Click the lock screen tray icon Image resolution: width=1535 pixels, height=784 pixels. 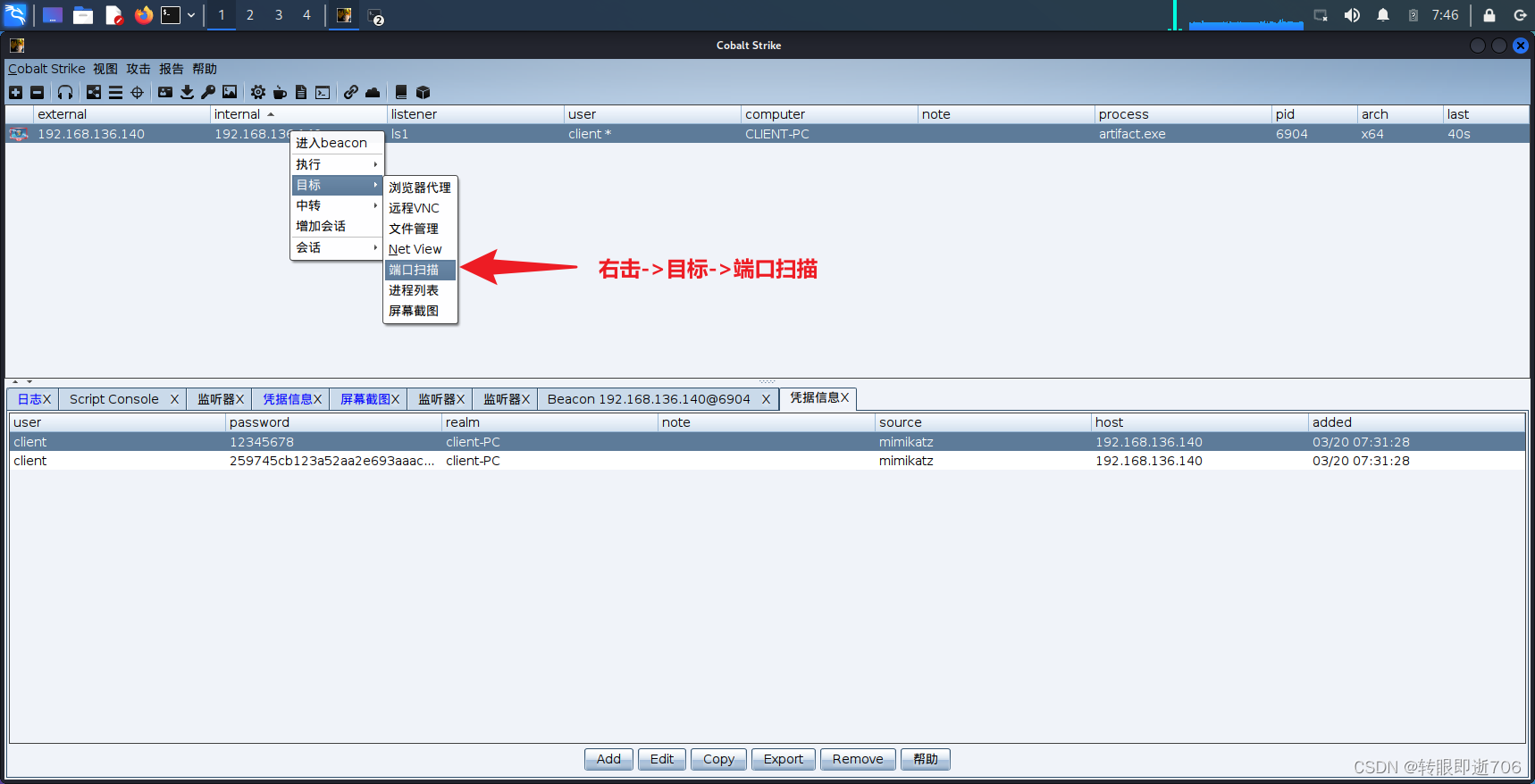(1489, 15)
